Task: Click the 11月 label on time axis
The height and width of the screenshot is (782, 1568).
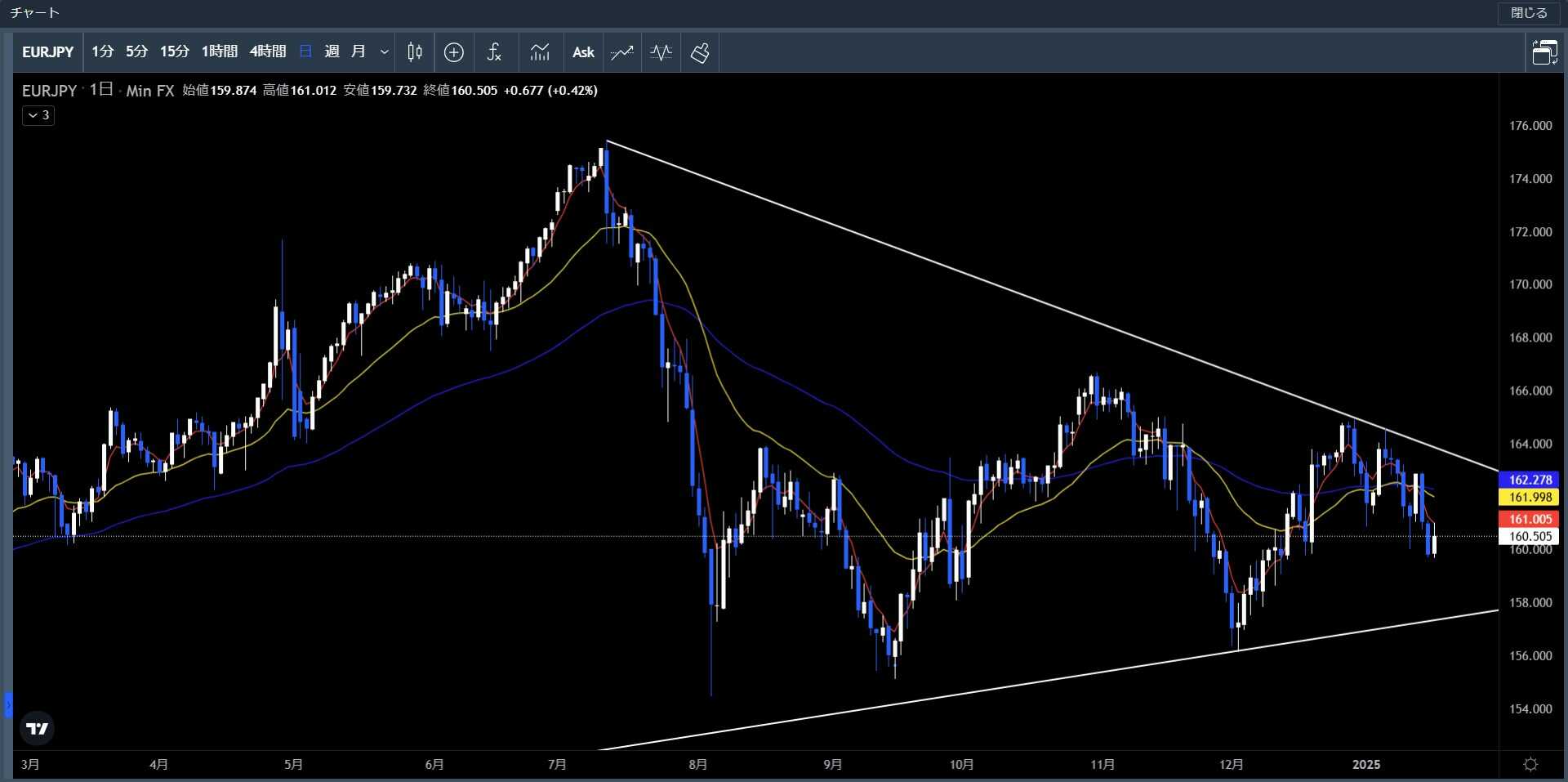Action: [1102, 764]
